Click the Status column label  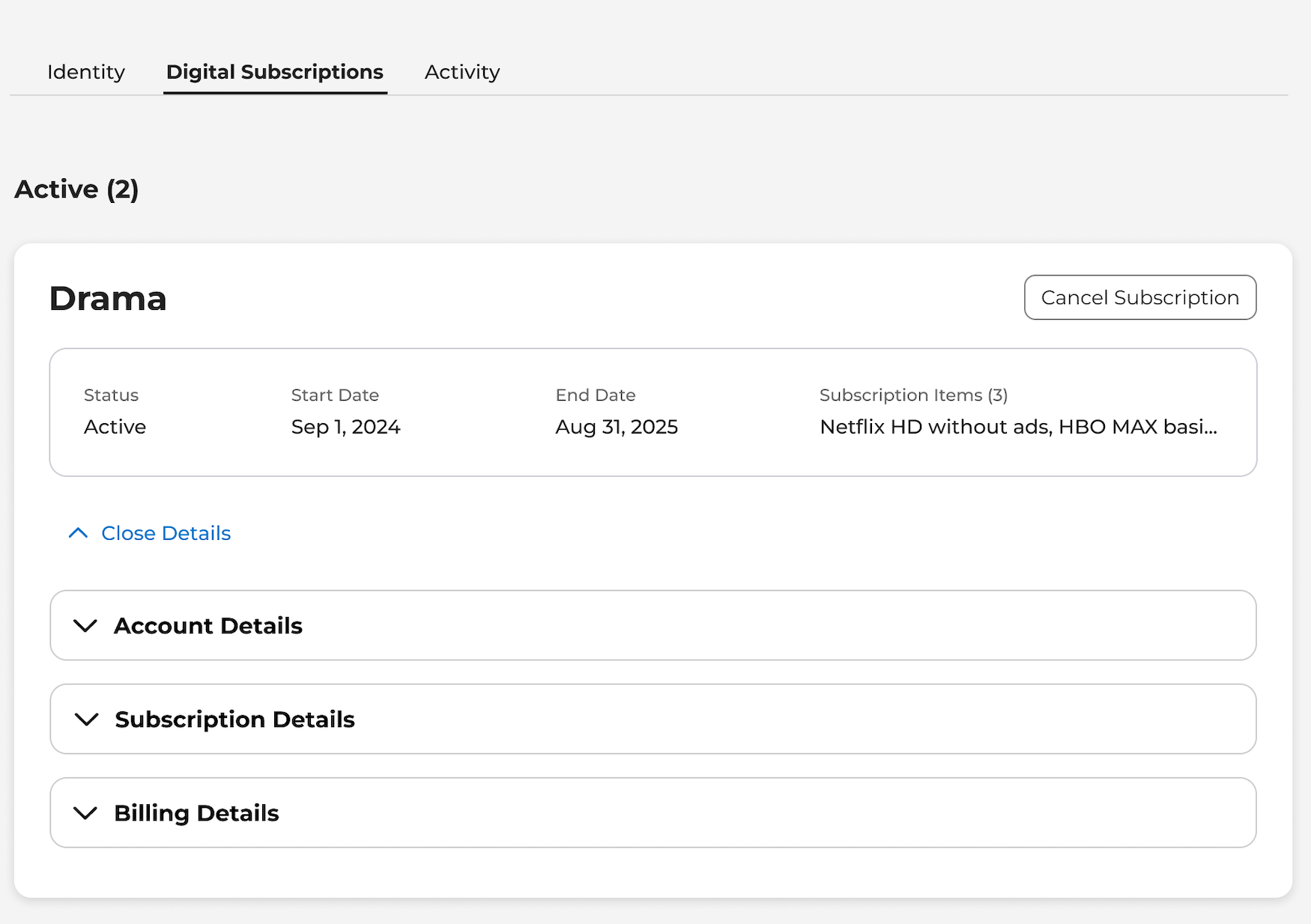[x=111, y=395]
